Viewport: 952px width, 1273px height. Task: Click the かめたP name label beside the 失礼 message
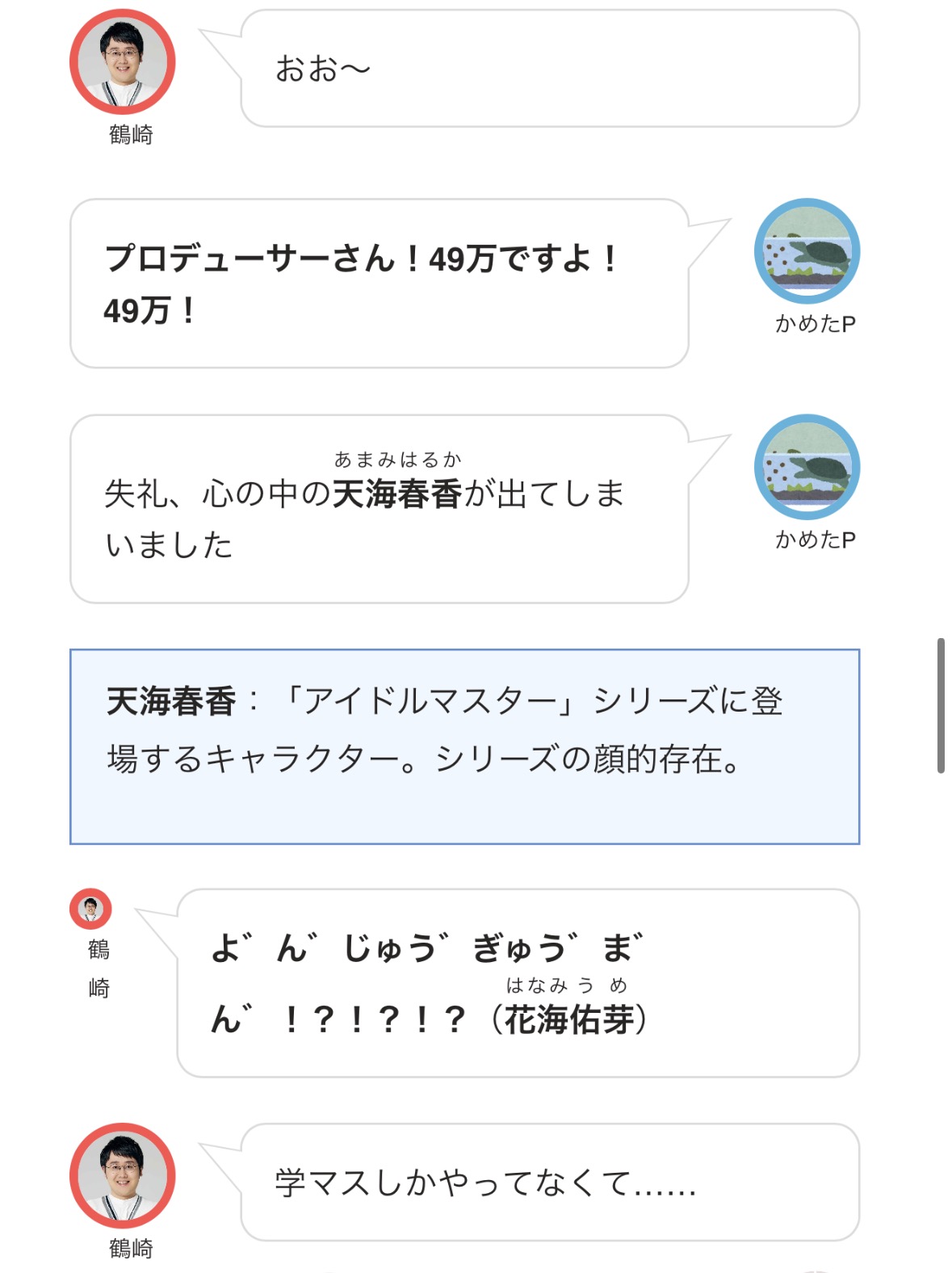pyautogui.click(x=815, y=540)
